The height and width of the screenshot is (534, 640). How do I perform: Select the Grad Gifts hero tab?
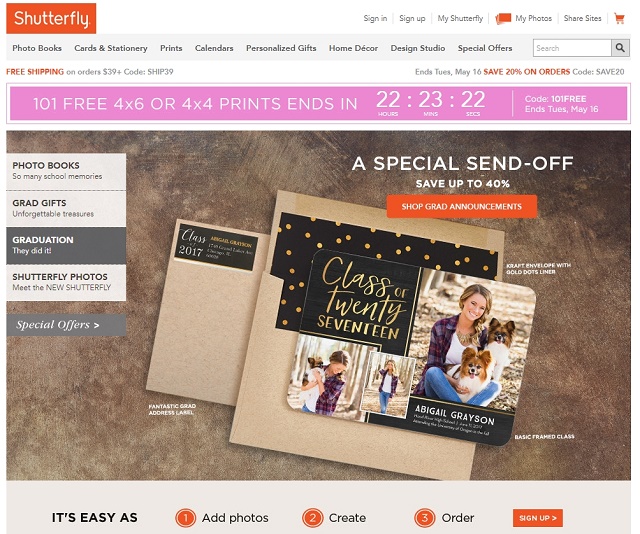click(x=66, y=208)
